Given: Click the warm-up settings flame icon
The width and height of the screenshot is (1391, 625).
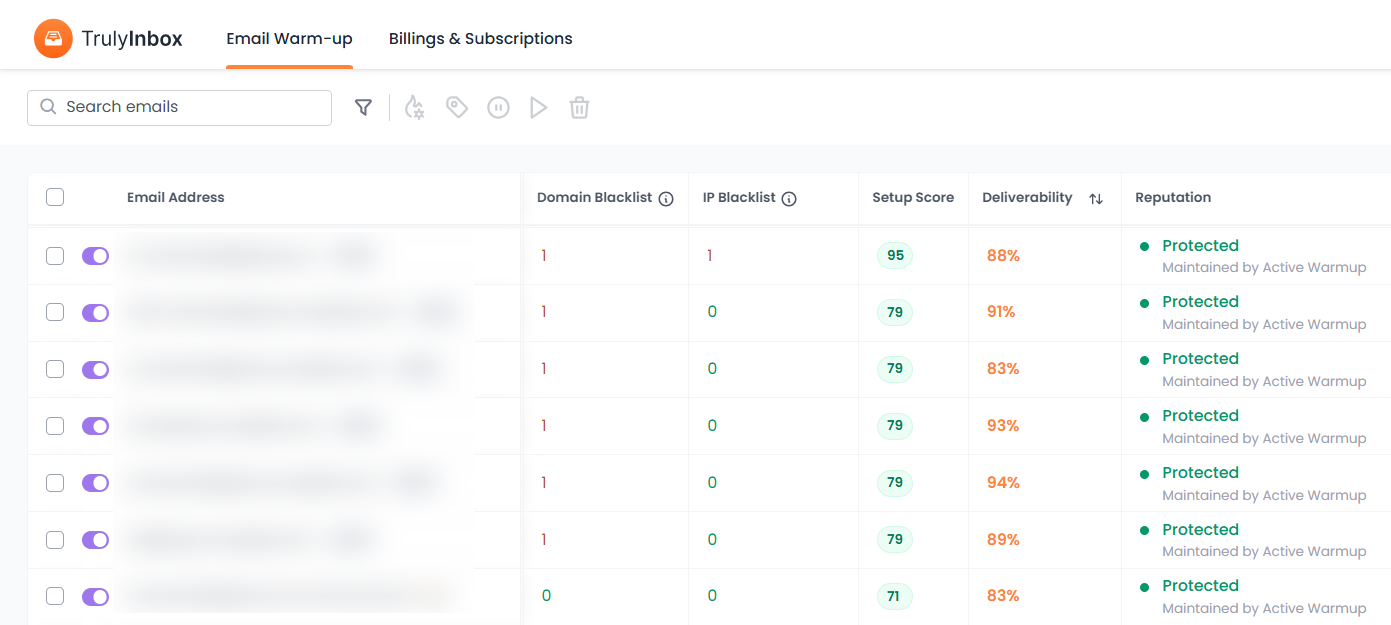Looking at the screenshot, I should 414,107.
